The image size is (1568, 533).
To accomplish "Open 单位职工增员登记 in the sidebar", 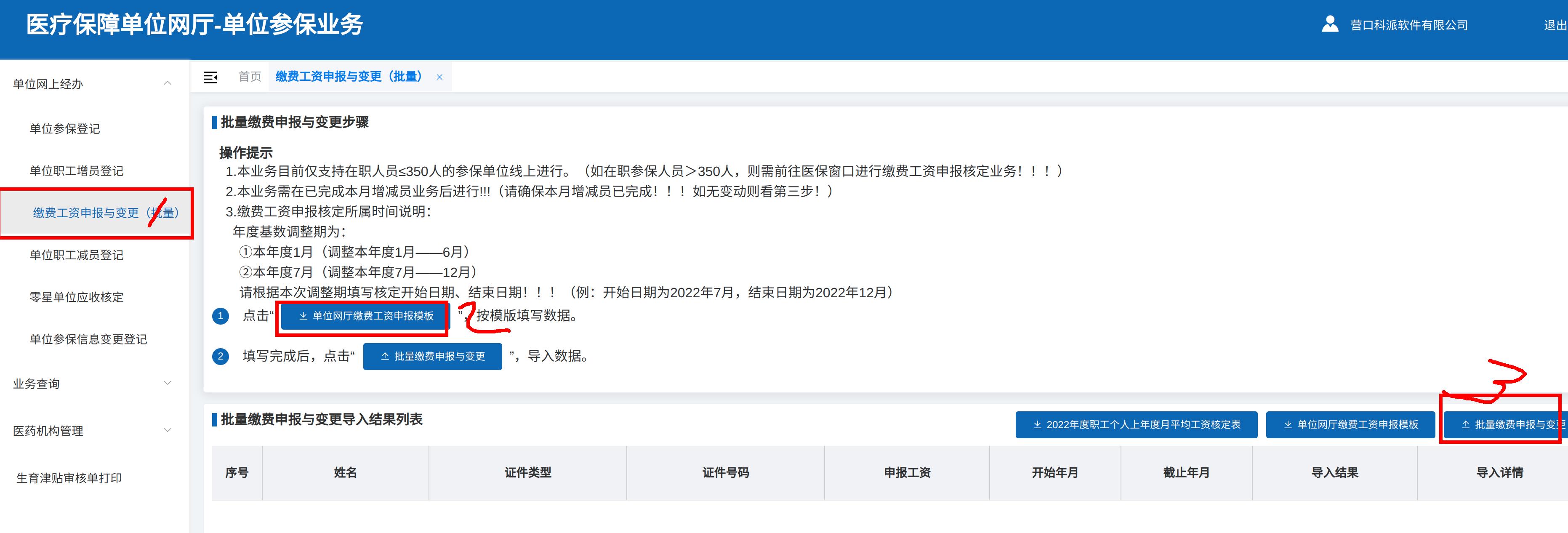I will click(77, 171).
